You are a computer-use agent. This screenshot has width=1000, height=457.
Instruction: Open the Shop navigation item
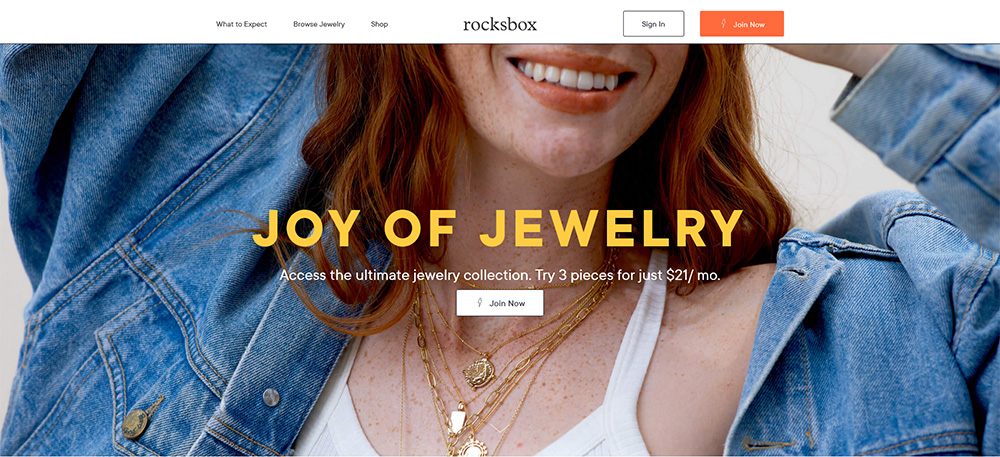pos(379,24)
